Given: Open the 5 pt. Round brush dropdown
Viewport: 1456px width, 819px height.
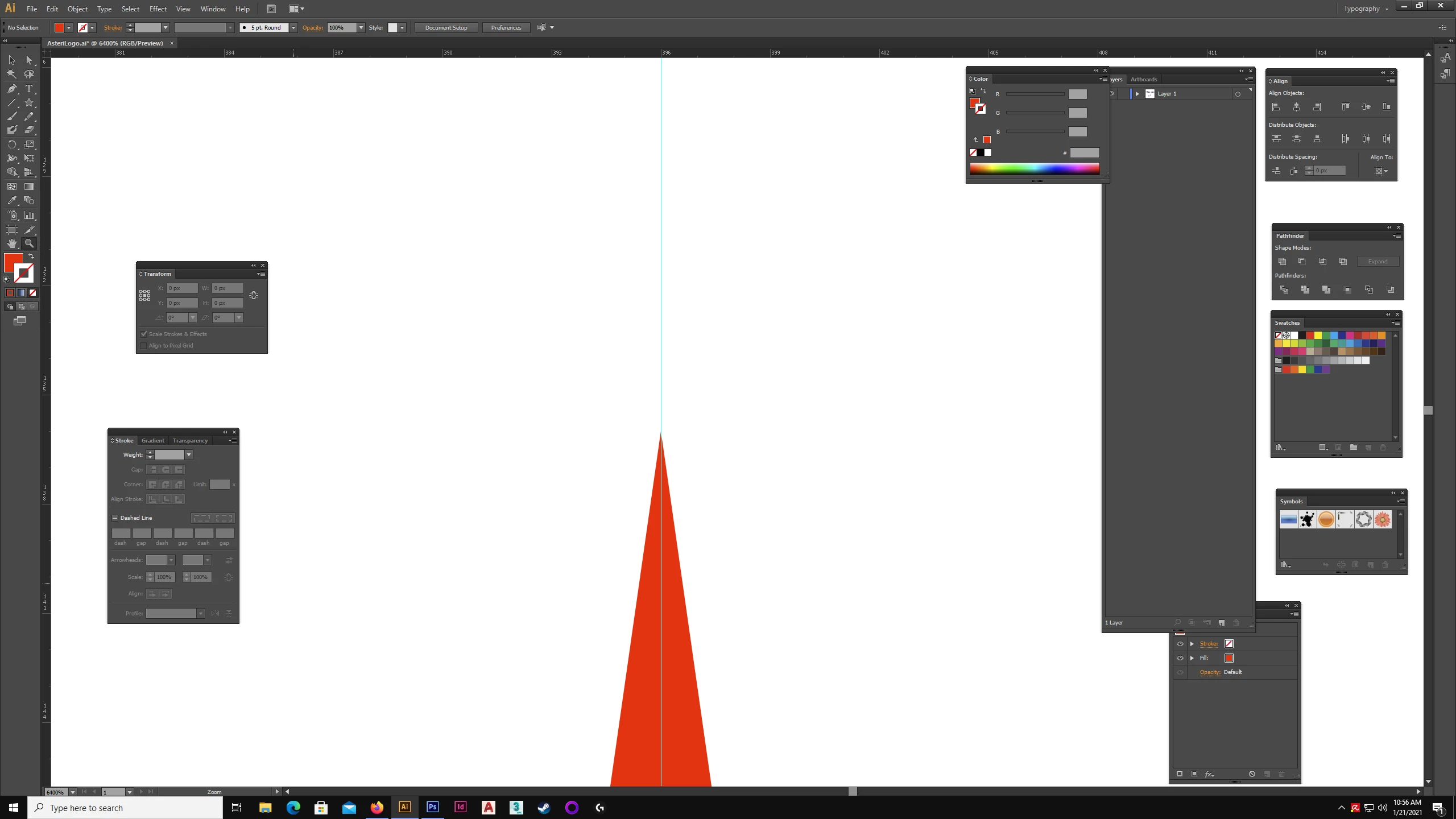Looking at the screenshot, I should [293, 27].
